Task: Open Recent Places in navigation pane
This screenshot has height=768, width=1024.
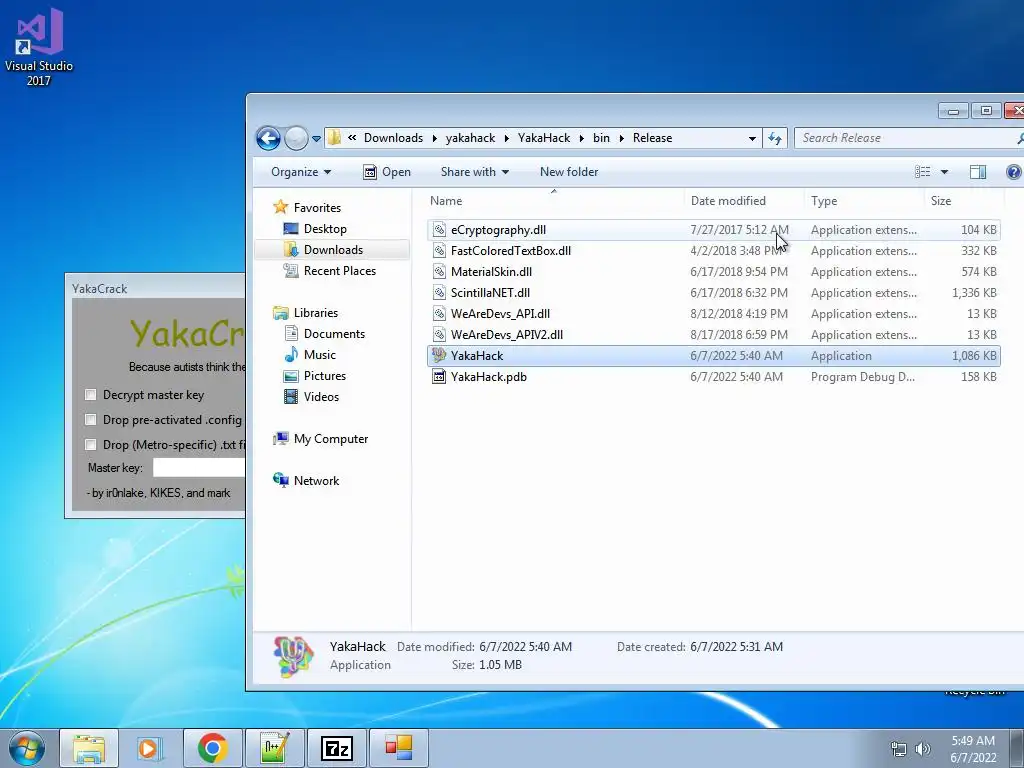Action: pos(330,270)
